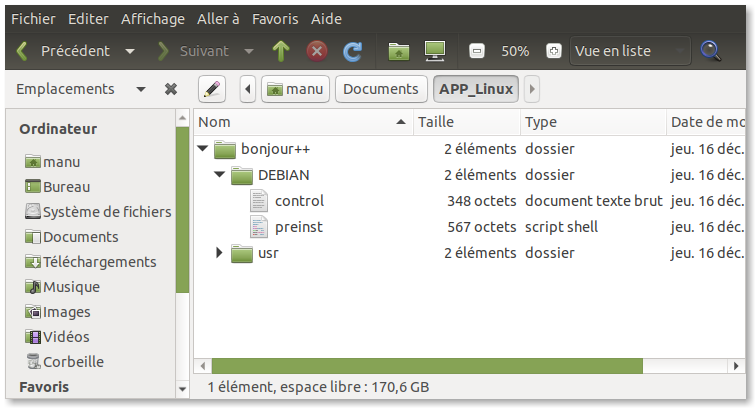Open the home folder from the toolbar

(x=399, y=51)
